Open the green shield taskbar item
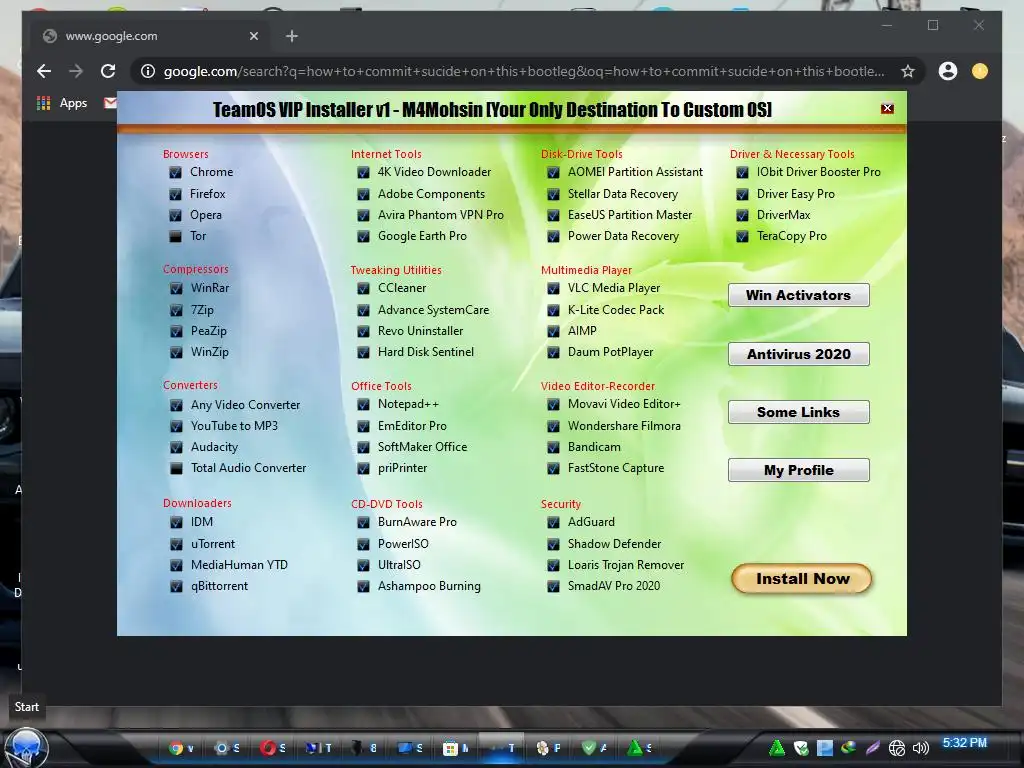Image resolution: width=1024 pixels, height=768 pixels. pyautogui.click(x=594, y=748)
